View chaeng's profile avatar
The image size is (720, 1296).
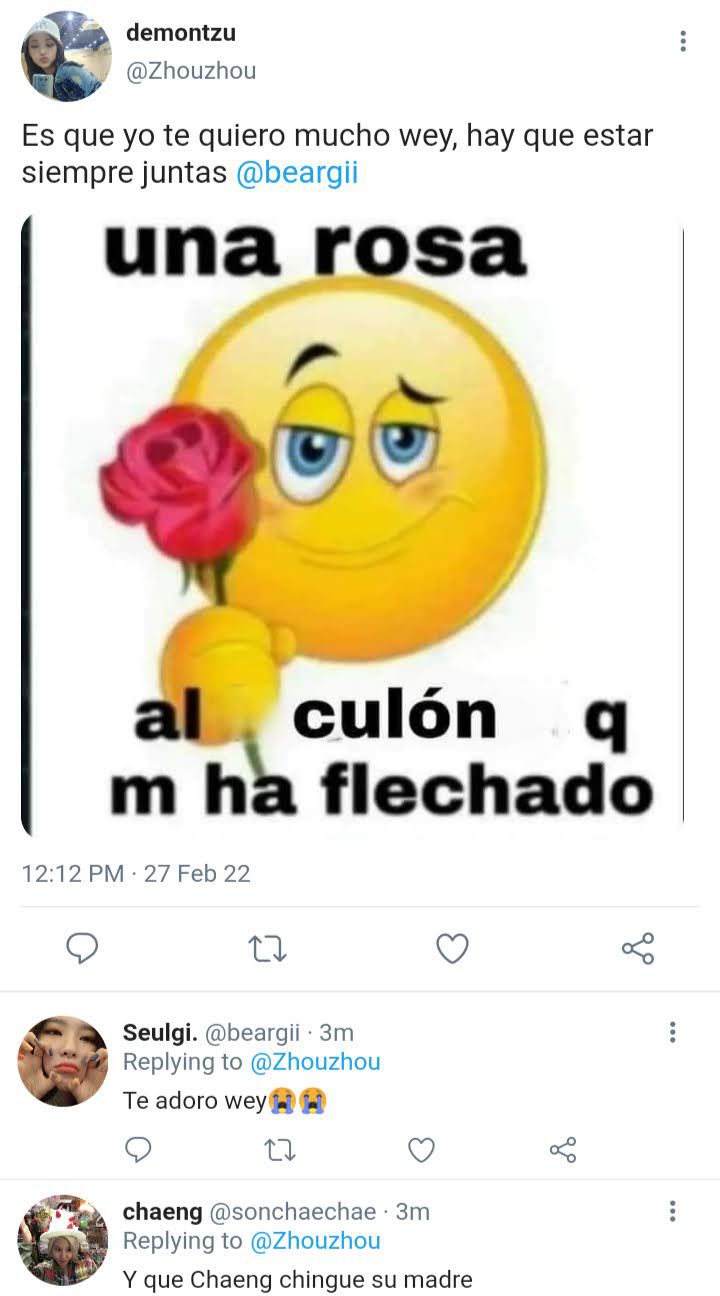point(63,1240)
